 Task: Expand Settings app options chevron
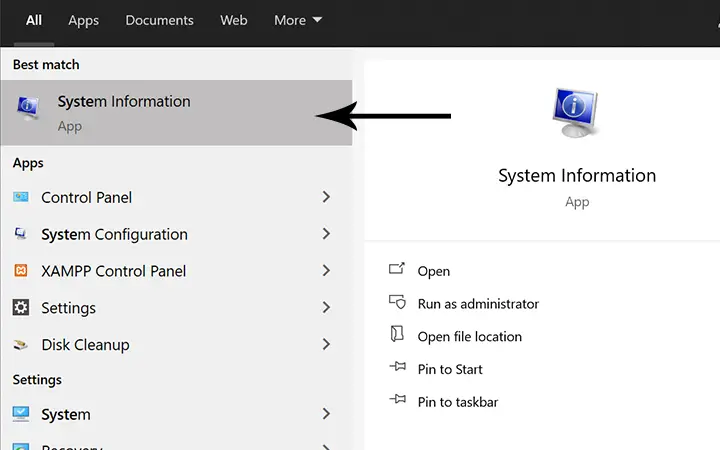pyautogui.click(x=326, y=307)
